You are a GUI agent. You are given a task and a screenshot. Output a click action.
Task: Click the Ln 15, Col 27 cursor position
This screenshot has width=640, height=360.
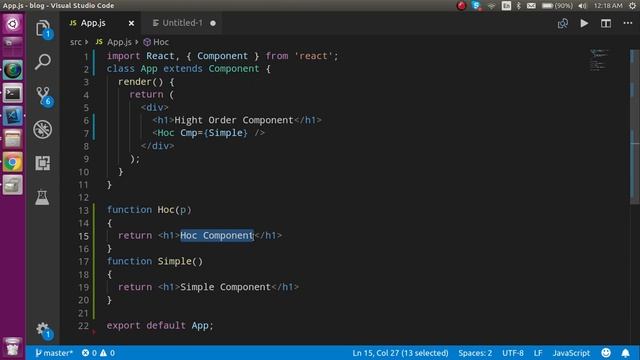pos(400,353)
